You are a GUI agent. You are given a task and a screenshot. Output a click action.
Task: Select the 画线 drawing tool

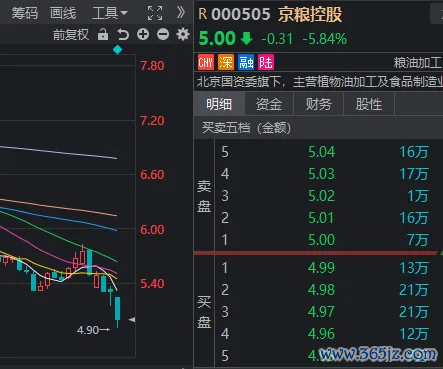pos(63,13)
